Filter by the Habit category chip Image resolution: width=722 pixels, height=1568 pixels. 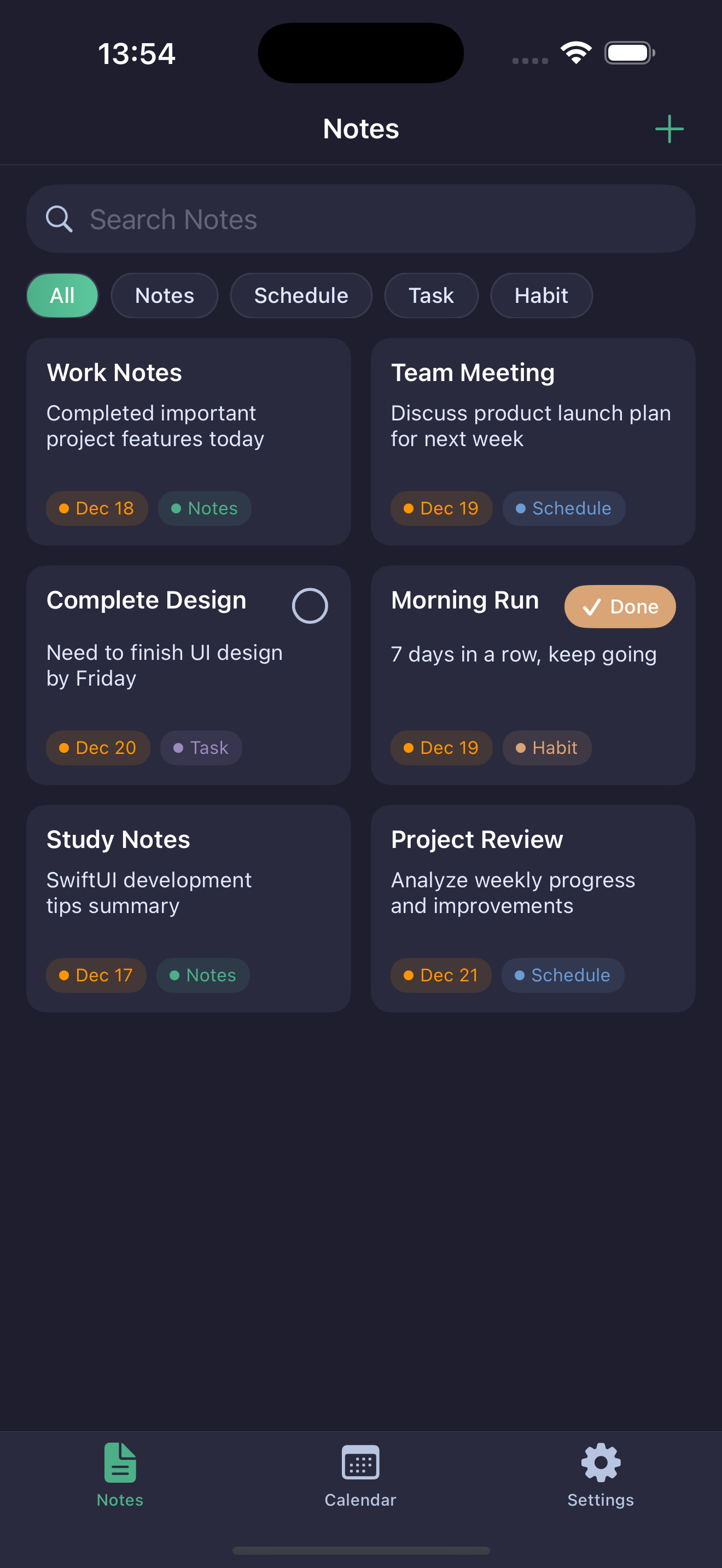(541, 295)
